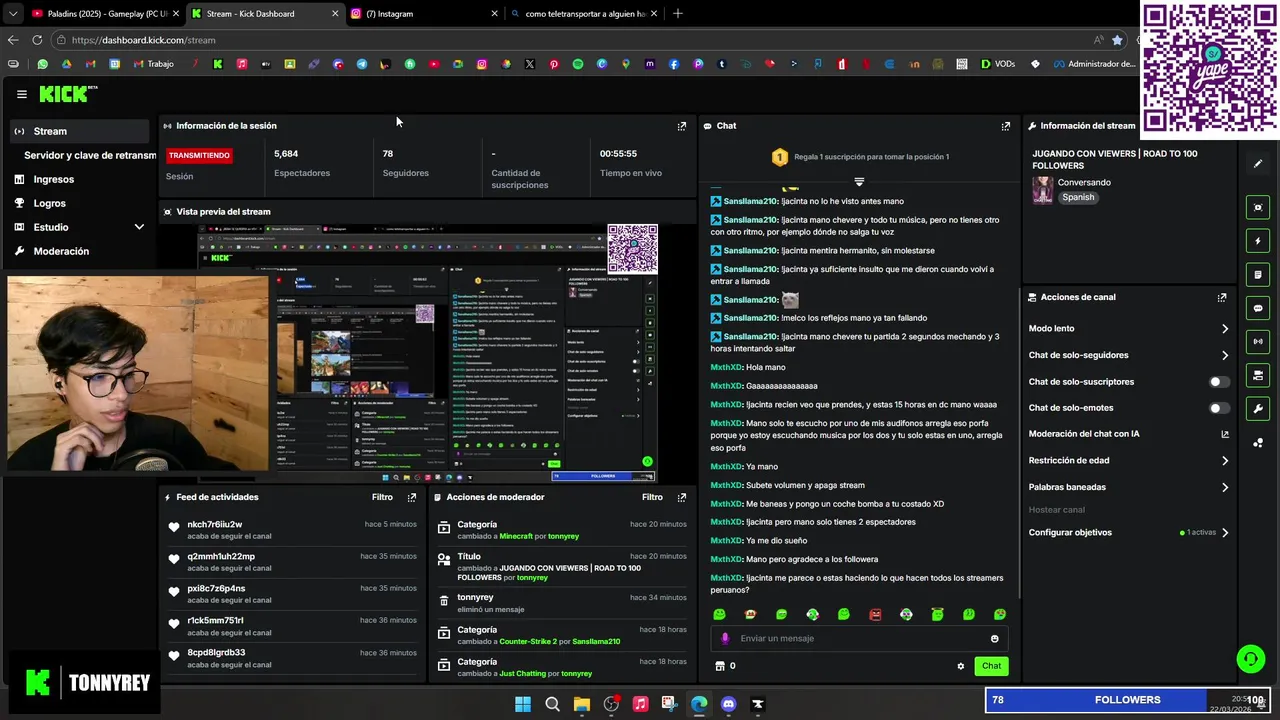The width and height of the screenshot is (1280, 720).
Task: Click the shop icon showing 0 below chat
Action: 725,666
